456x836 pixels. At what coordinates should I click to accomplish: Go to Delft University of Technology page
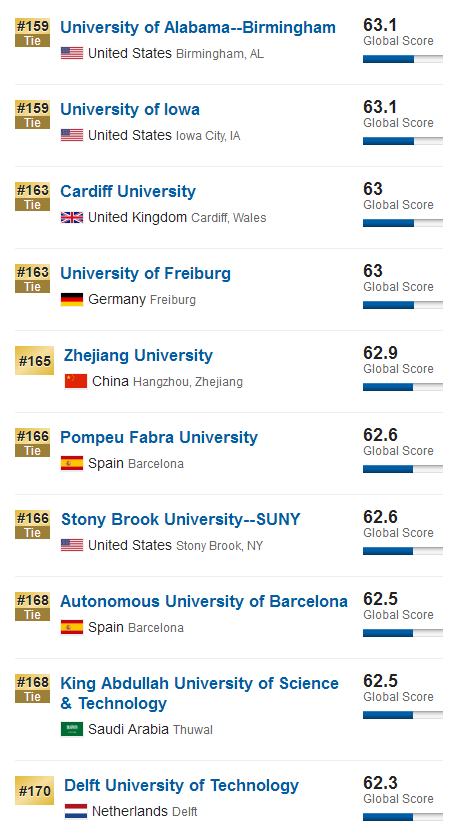coord(181,785)
